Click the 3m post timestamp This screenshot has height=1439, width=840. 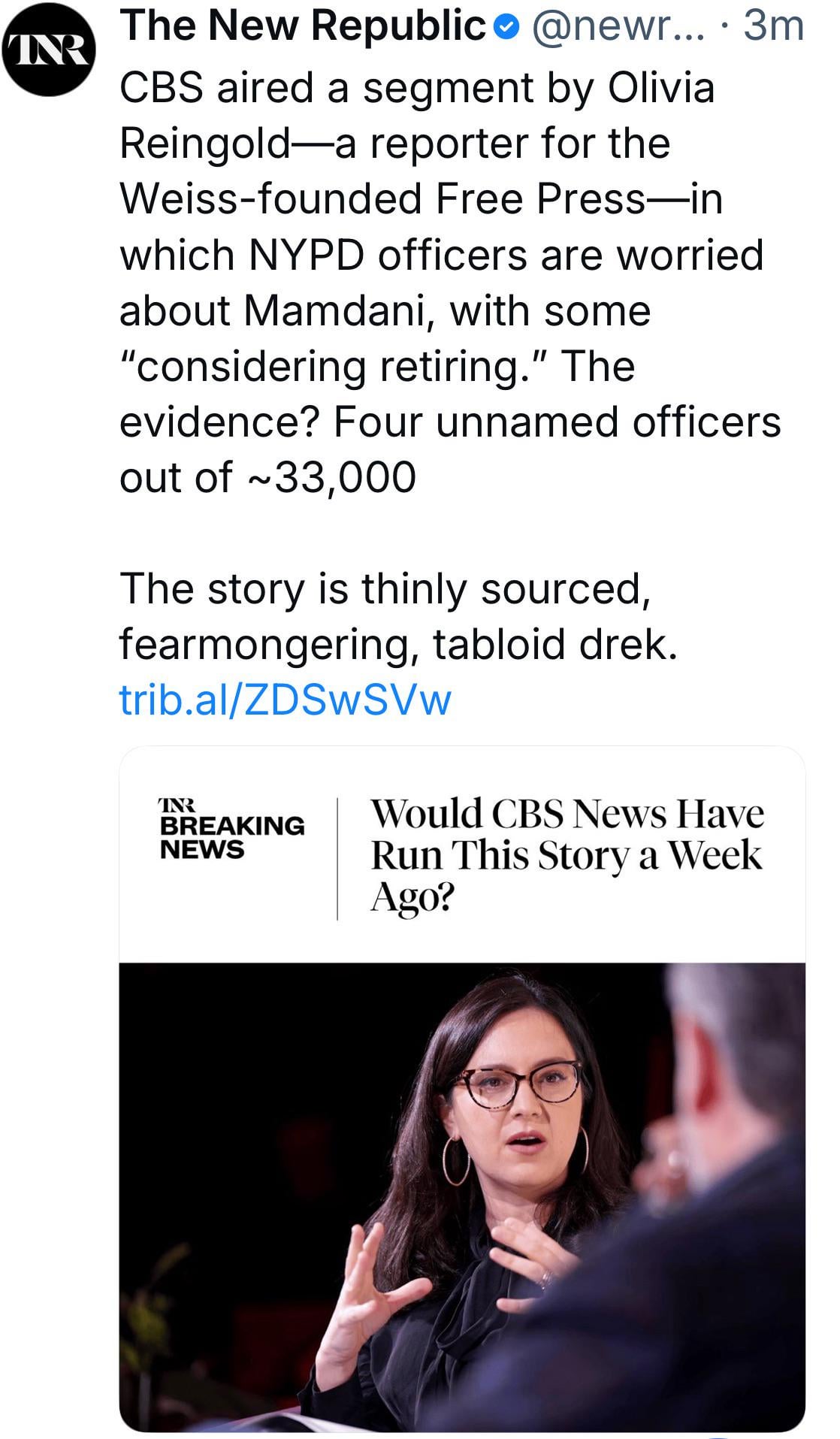773,26
